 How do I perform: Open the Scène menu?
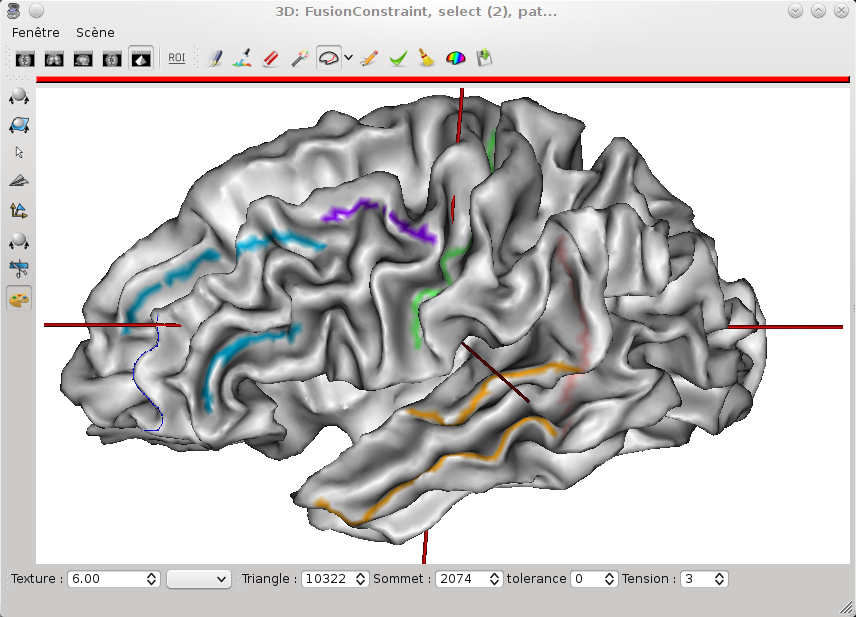tap(95, 32)
